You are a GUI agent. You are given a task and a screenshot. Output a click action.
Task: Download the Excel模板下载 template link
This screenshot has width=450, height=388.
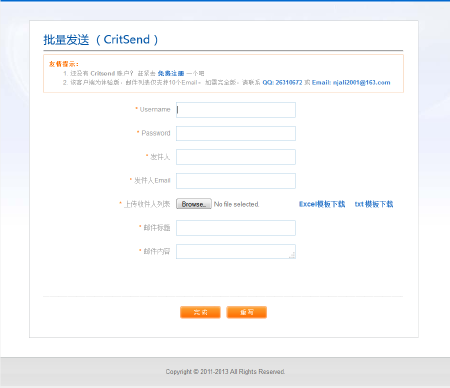tap(322, 204)
